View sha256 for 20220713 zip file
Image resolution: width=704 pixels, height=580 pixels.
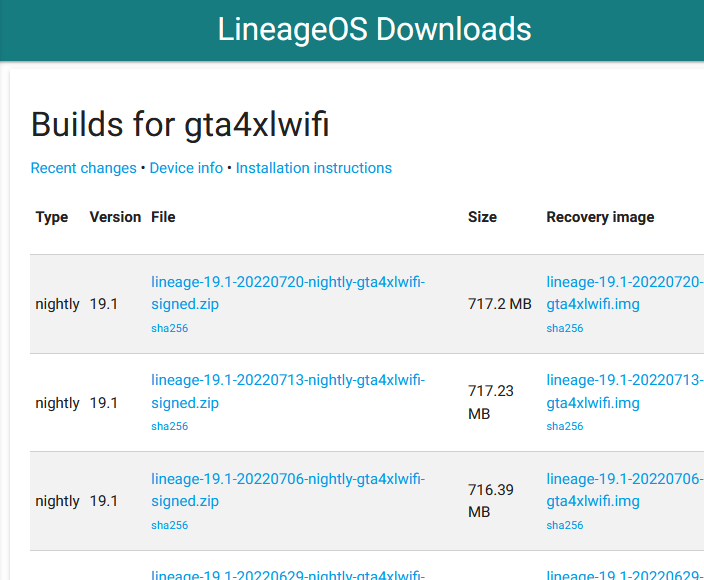pos(170,426)
